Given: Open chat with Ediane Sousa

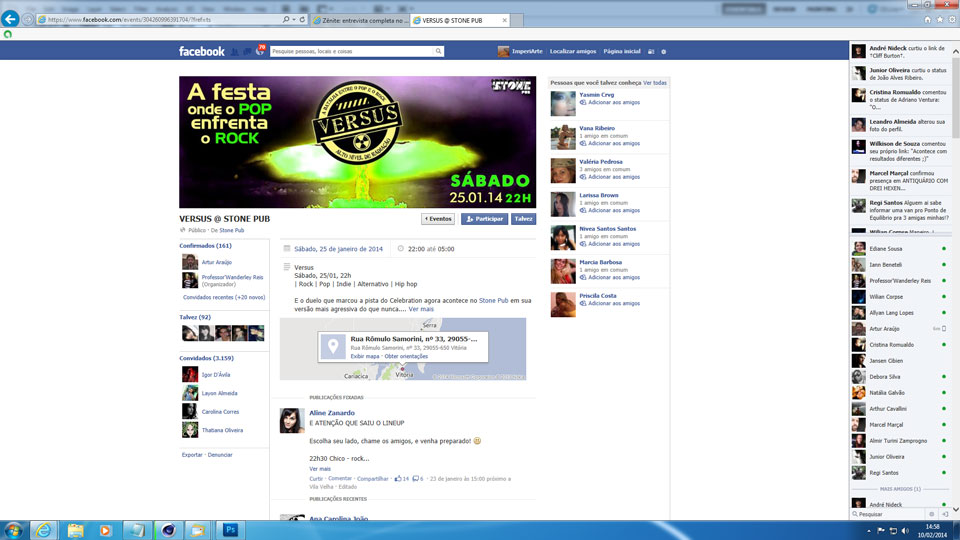Looking at the screenshot, I should [900, 249].
